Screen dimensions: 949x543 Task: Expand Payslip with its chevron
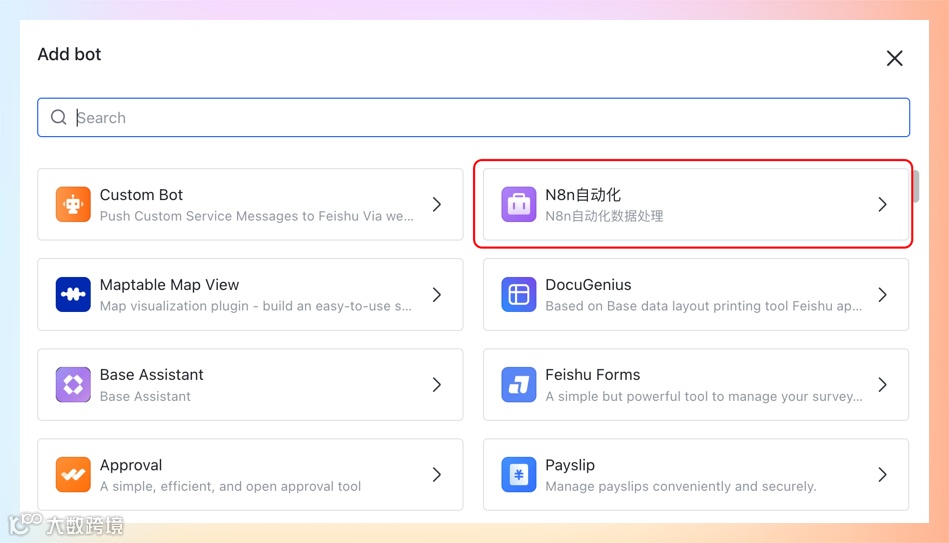click(x=882, y=474)
